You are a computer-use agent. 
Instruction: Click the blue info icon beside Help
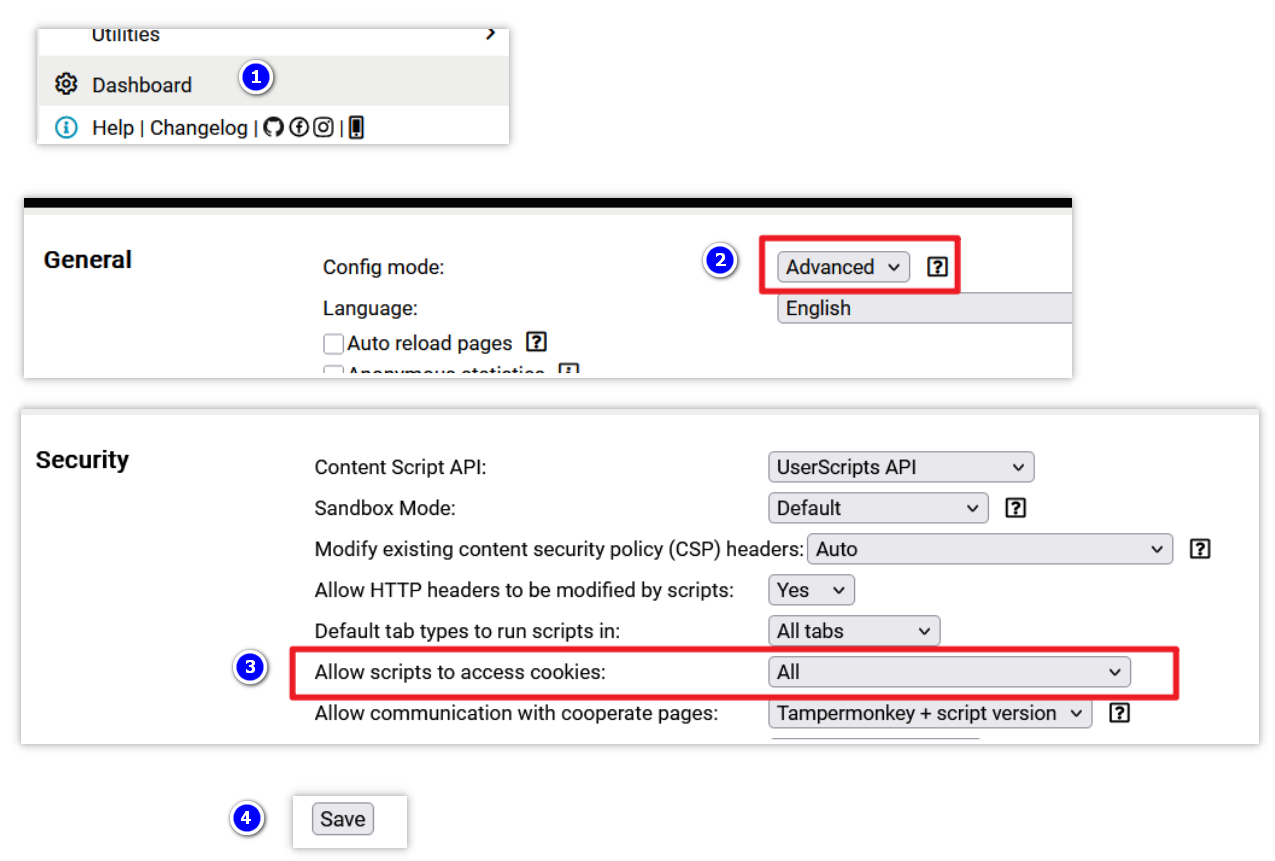tap(66, 127)
